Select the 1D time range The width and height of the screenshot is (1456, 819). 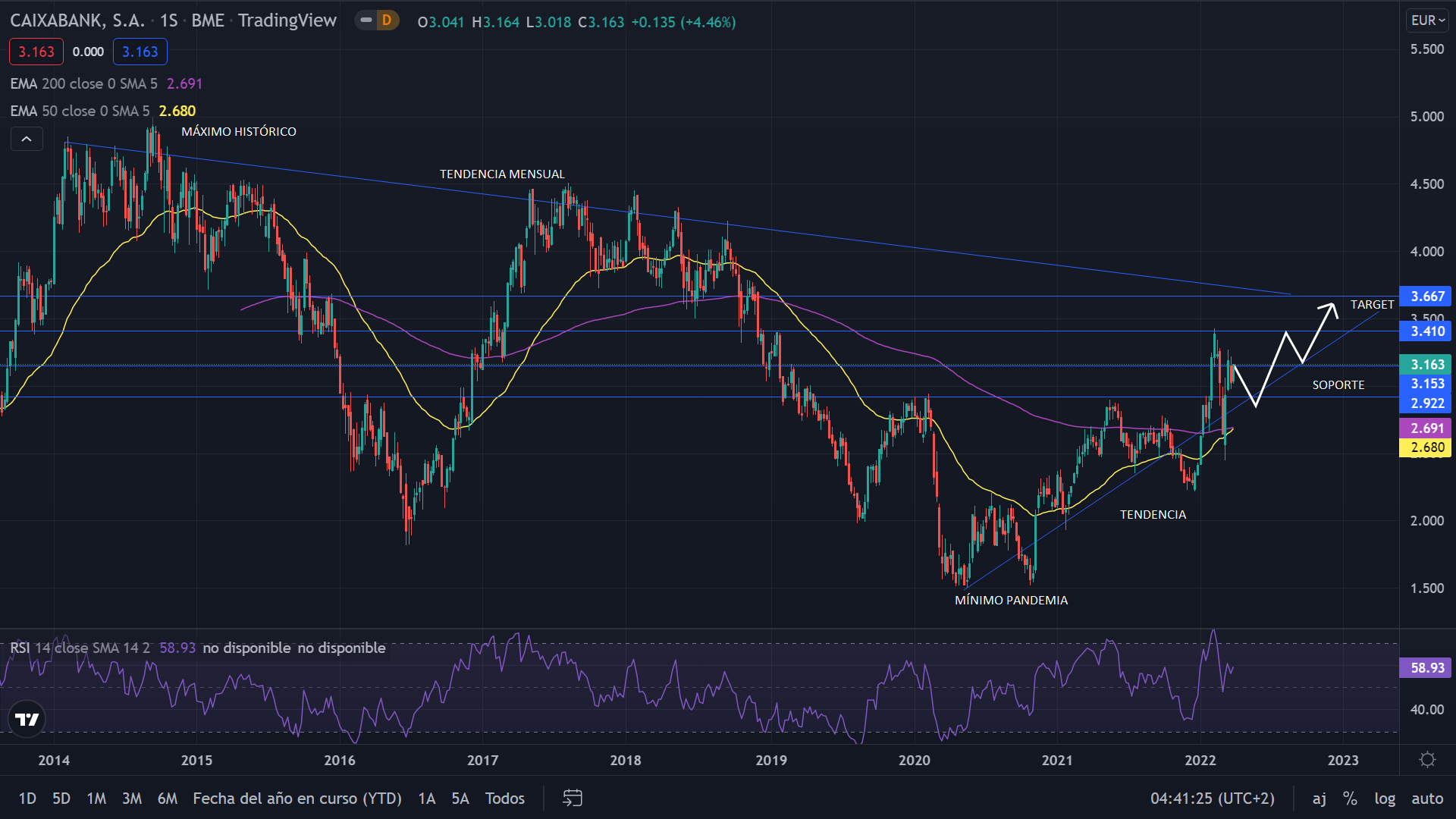pyautogui.click(x=27, y=798)
